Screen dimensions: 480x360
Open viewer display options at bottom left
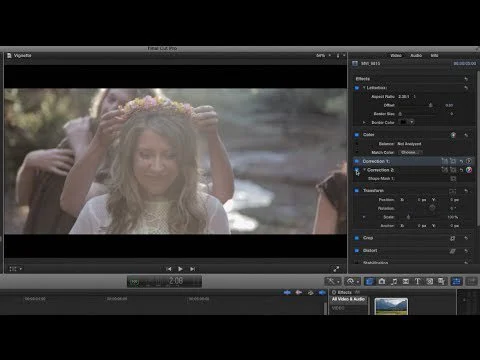tap(15, 269)
